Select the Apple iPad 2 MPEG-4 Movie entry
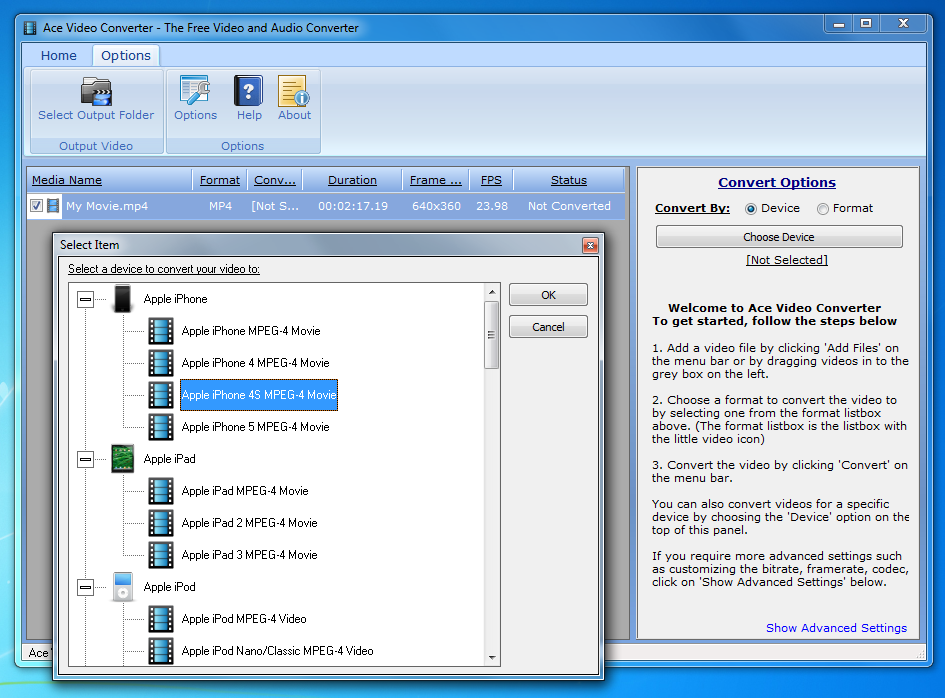 tap(250, 523)
